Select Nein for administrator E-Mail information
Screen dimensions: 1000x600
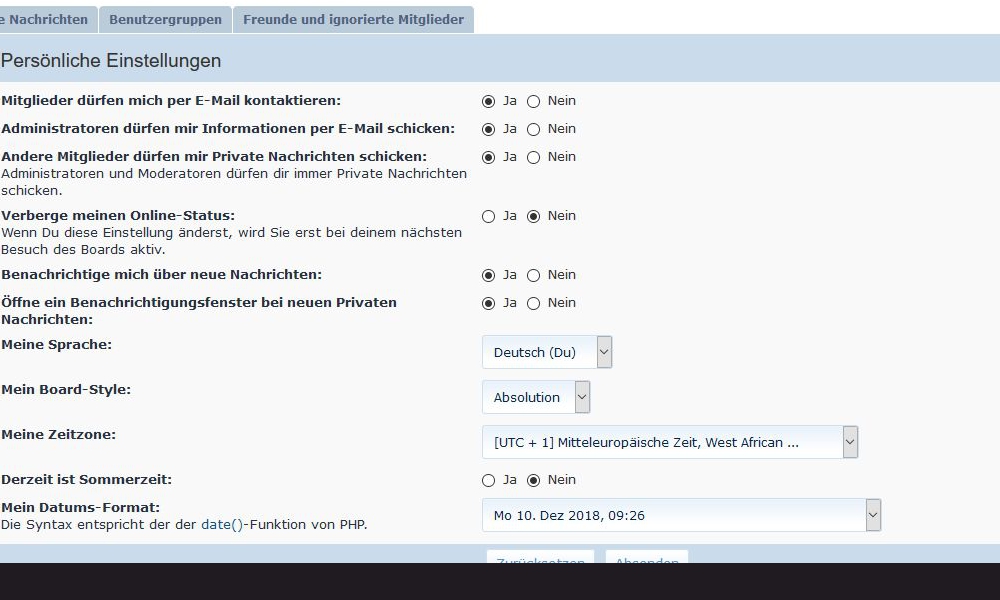(534, 129)
